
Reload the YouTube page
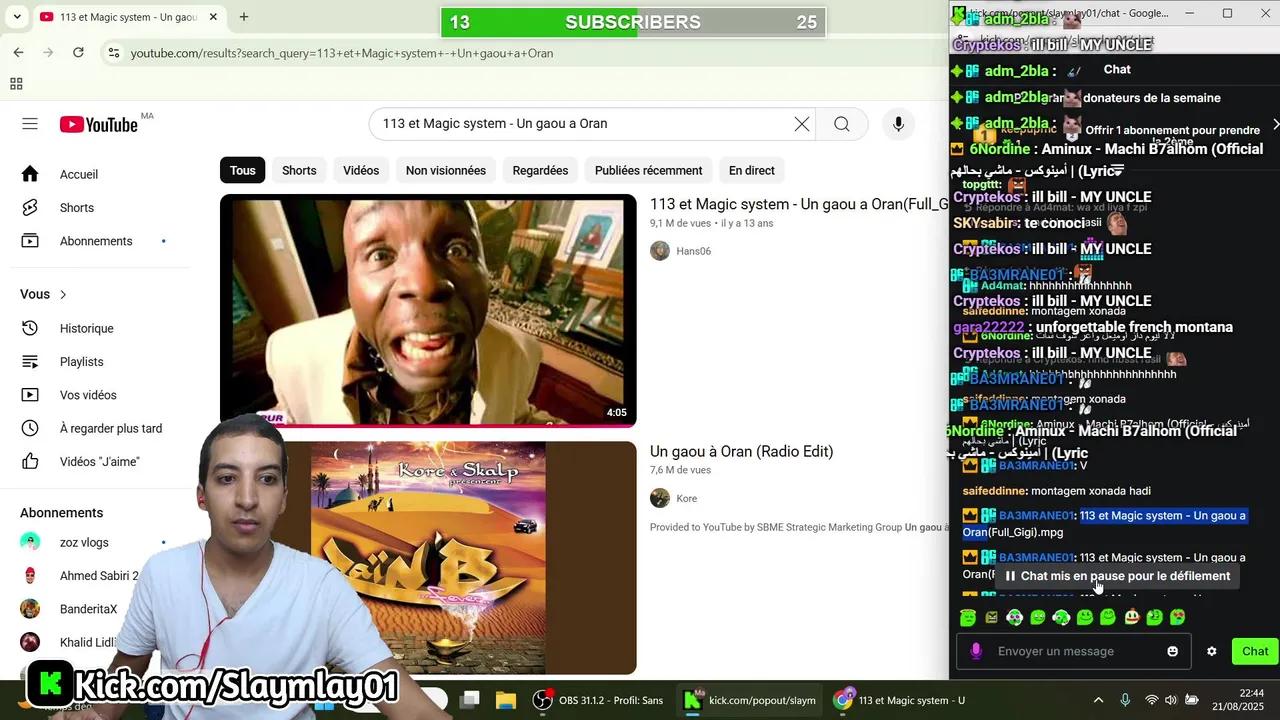pos(78,53)
